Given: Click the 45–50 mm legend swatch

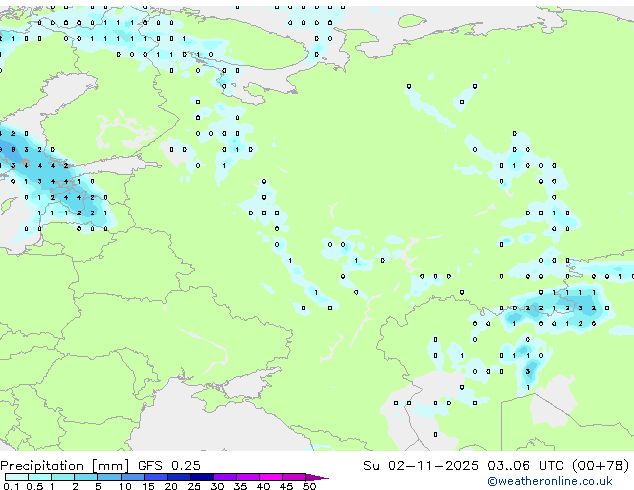Looking at the screenshot, I should click(x=294, y=477).
